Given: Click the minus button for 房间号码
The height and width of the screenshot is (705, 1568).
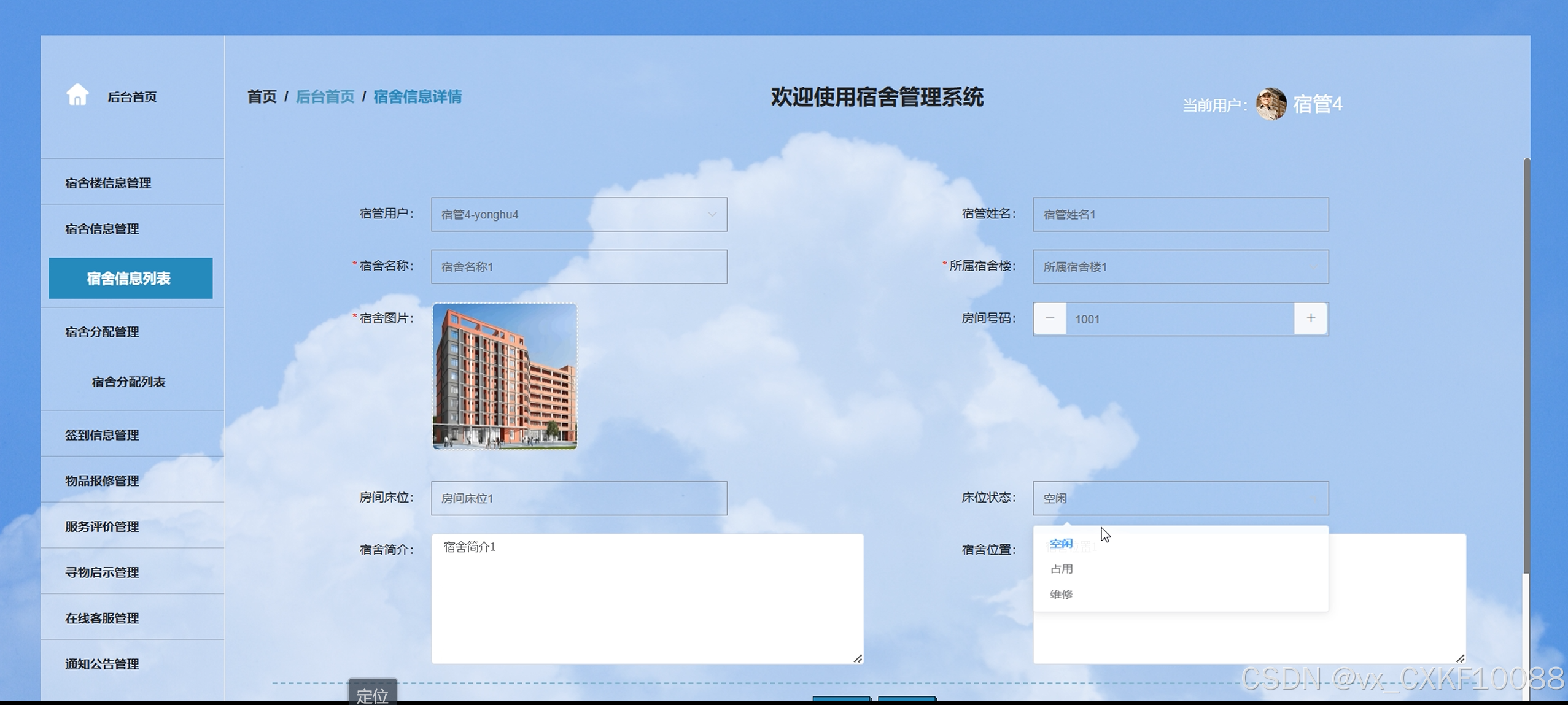Looking at the screenshot, I should (1050, 318).
